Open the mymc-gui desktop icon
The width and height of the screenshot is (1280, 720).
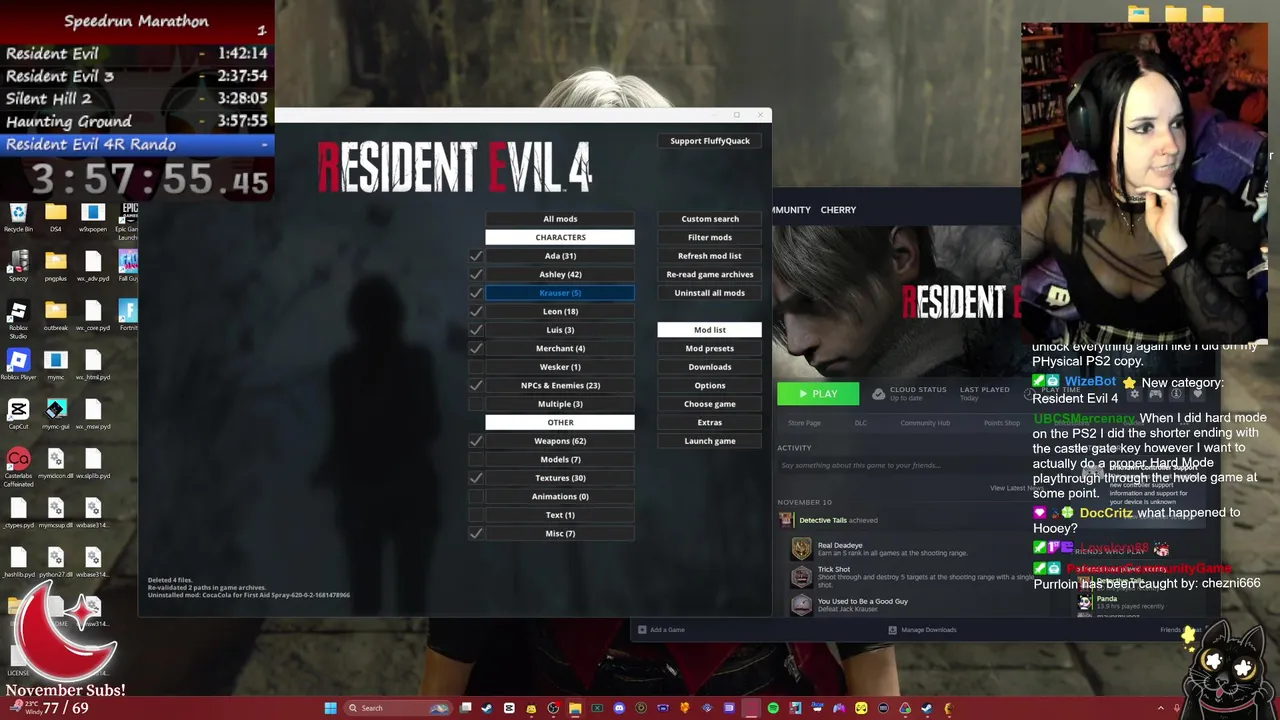pyautogui.click(x=56, y=414)
